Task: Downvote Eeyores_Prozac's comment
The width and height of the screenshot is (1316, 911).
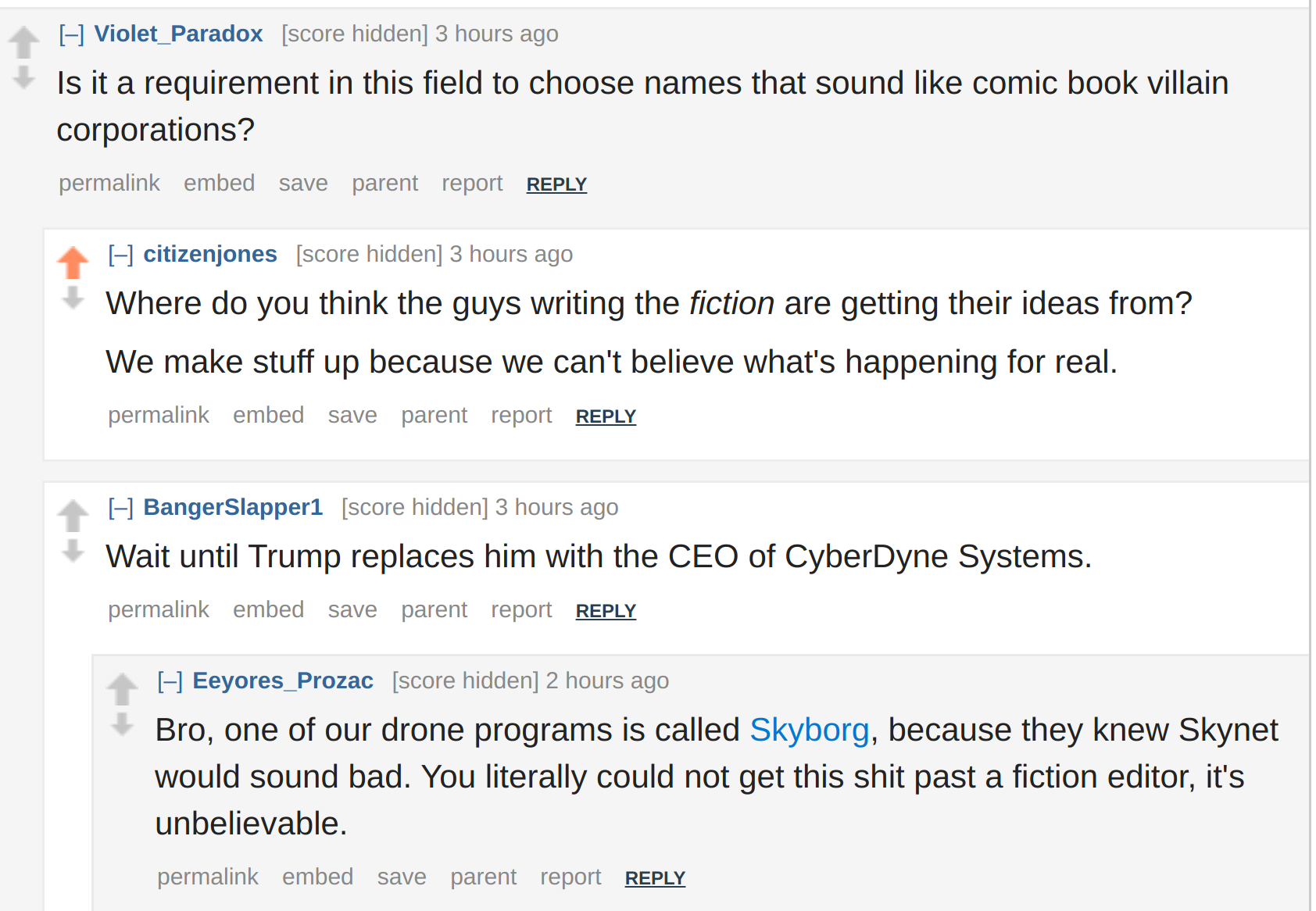Action: [x=123, y=724]
